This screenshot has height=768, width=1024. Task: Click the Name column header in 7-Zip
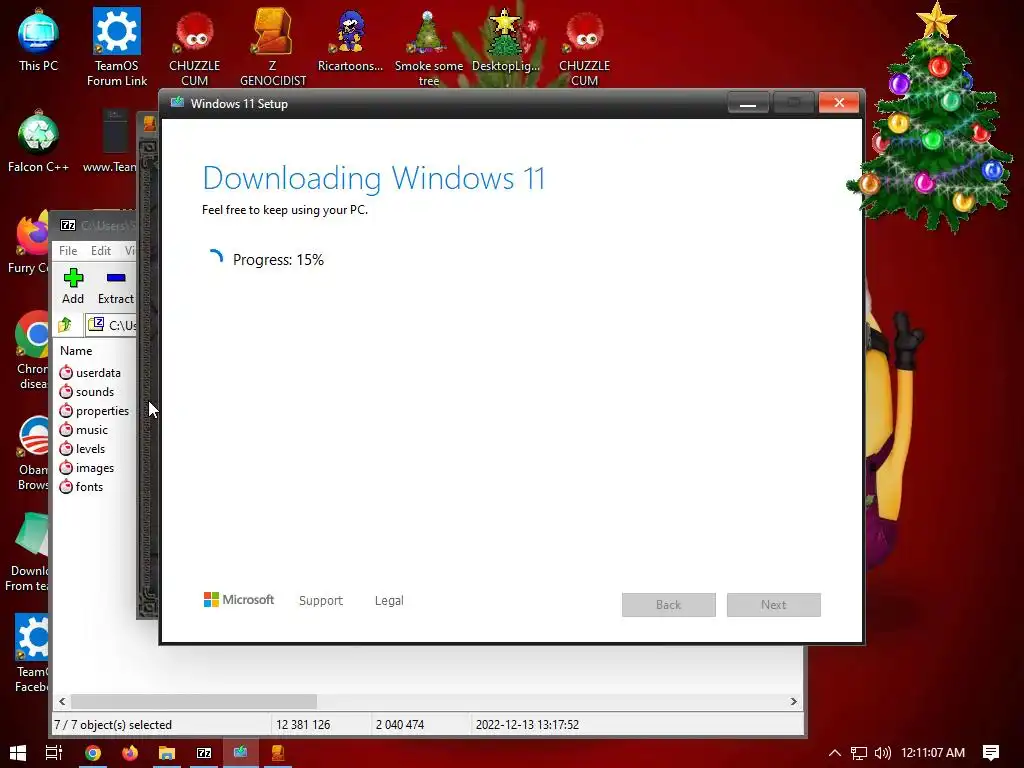[x=76, y=351]
